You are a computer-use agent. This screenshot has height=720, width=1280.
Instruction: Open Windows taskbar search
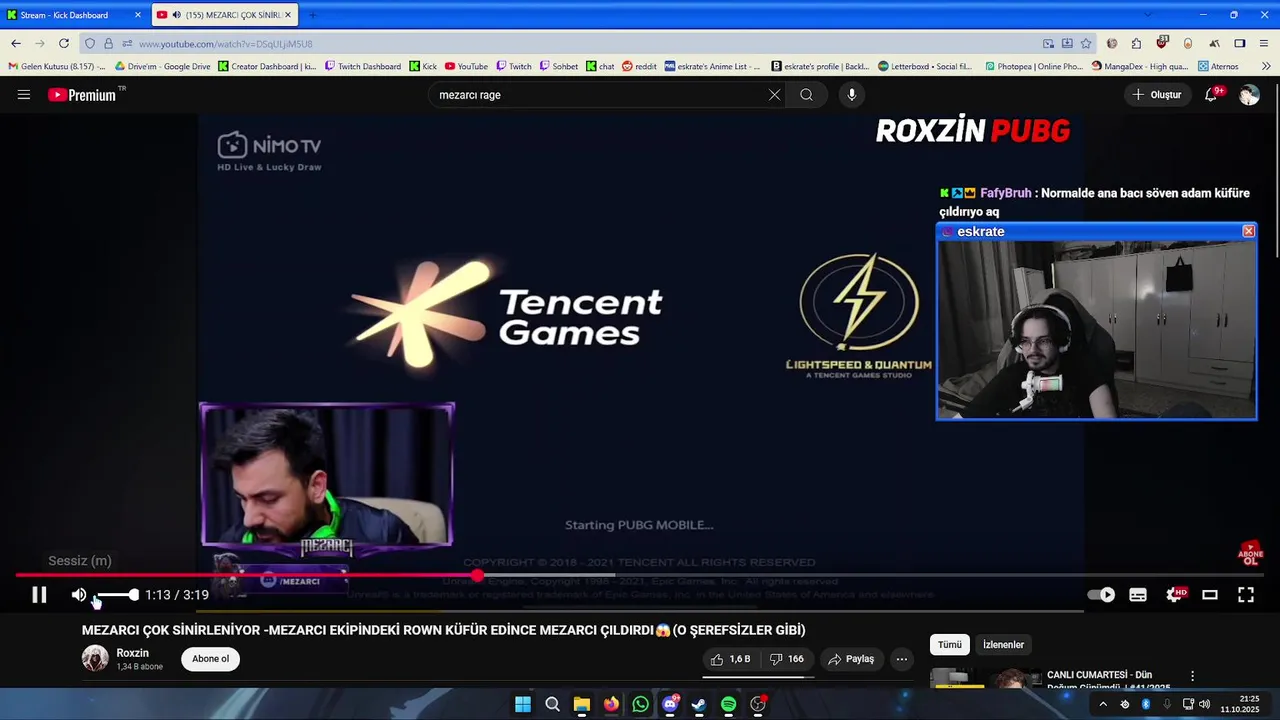552,705
